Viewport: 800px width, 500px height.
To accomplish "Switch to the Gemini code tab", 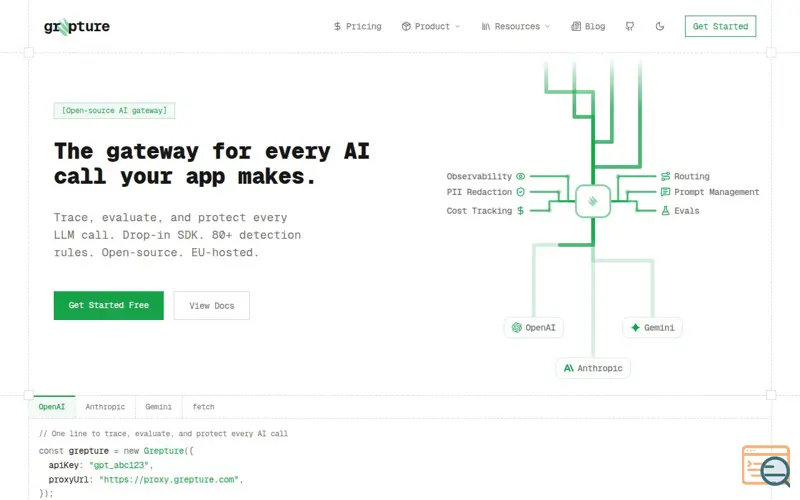I will click(159, 407).
